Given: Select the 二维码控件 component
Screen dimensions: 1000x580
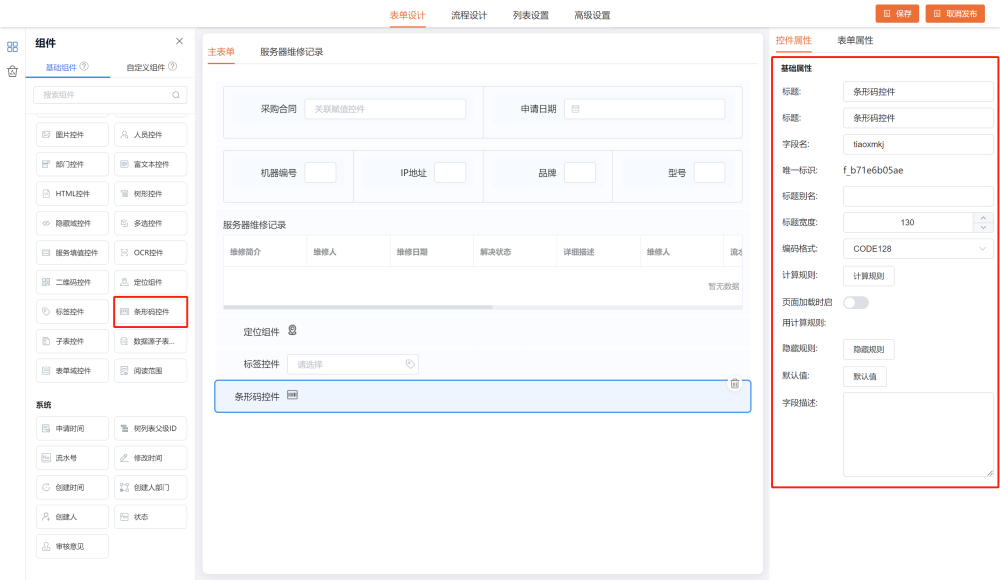Looking at the screenshot, I should pyautogui.click(x=72, y=282).
